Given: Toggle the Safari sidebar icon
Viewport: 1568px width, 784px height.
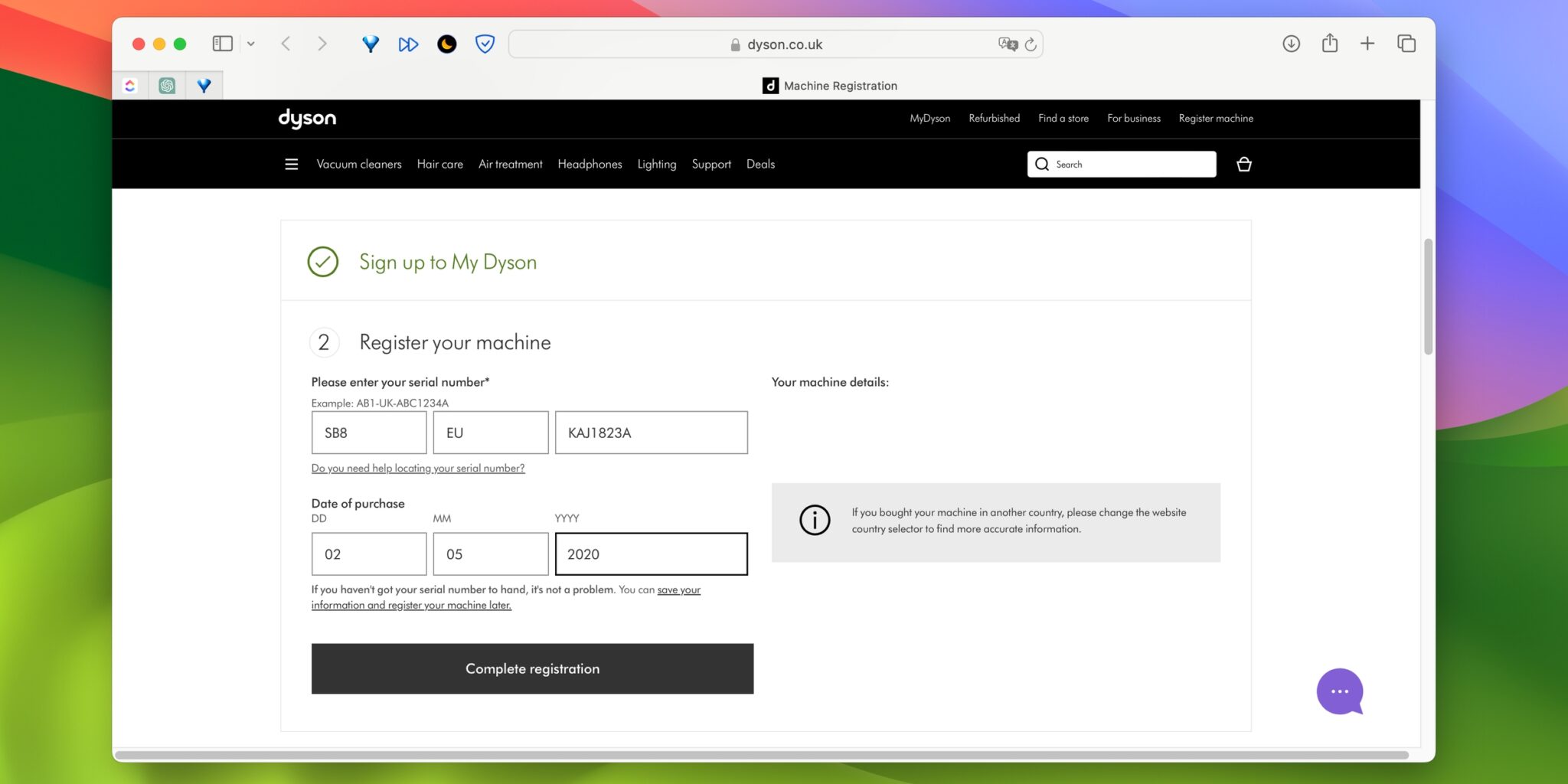Looking at the screenshot, I should [222, 44].
